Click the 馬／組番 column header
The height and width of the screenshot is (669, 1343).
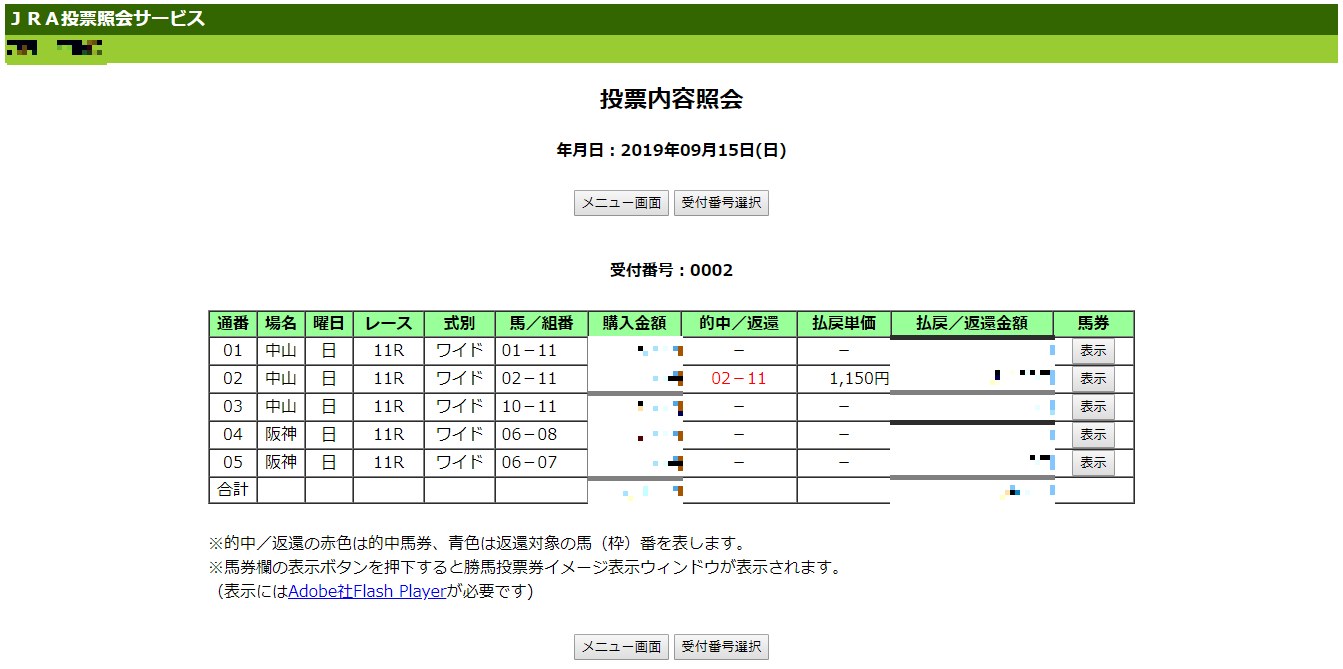541,324
